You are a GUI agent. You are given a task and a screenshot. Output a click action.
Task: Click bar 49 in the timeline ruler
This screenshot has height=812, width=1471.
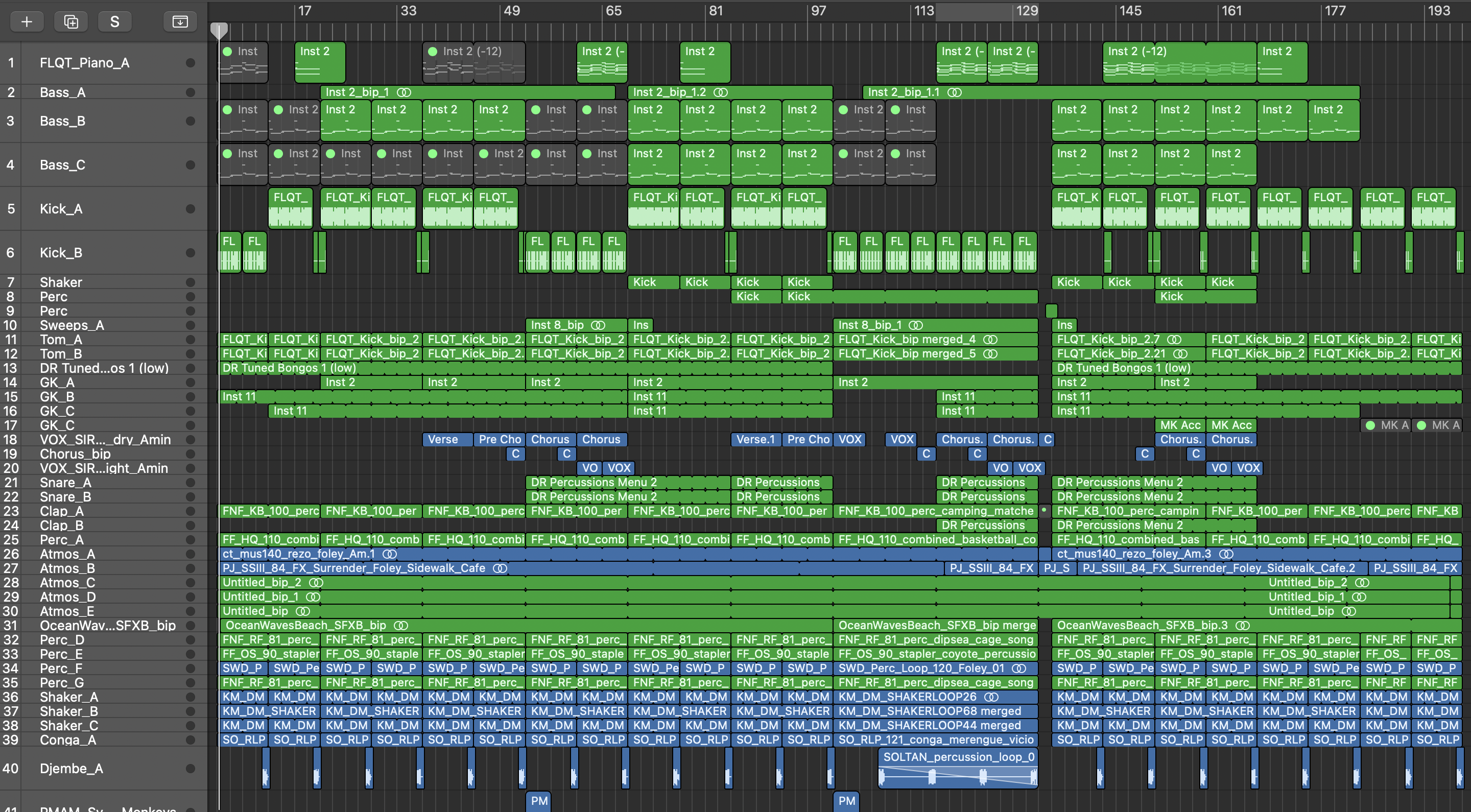511,11
